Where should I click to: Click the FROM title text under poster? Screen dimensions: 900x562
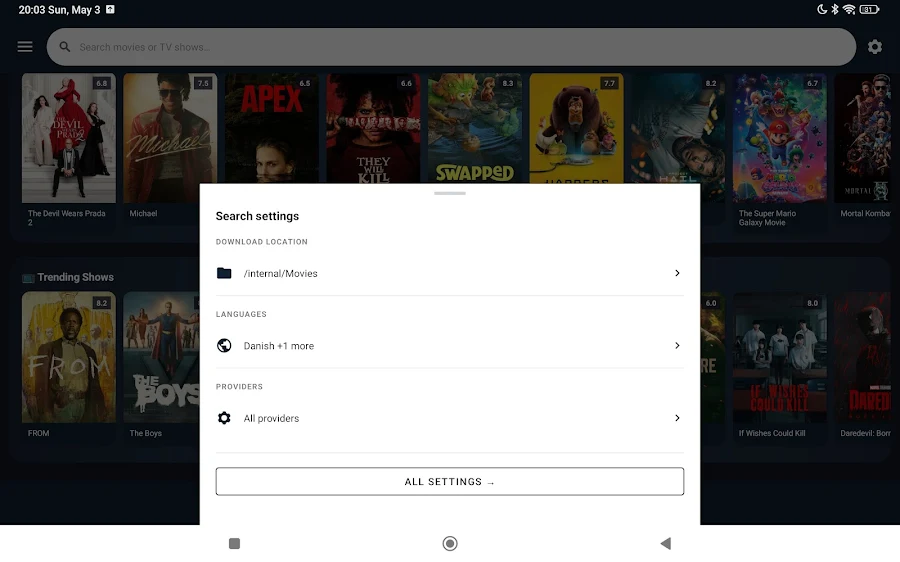(x=38, y=433)
